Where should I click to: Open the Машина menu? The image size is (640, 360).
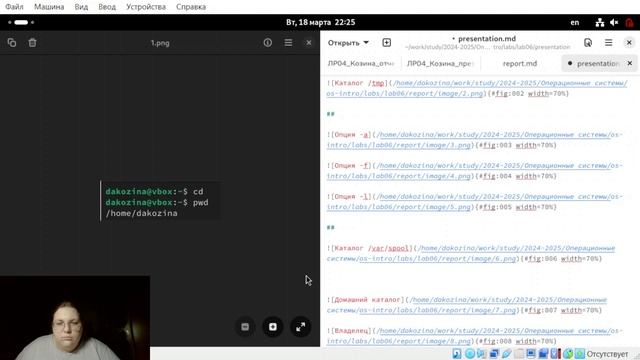(x=49, y=7)
